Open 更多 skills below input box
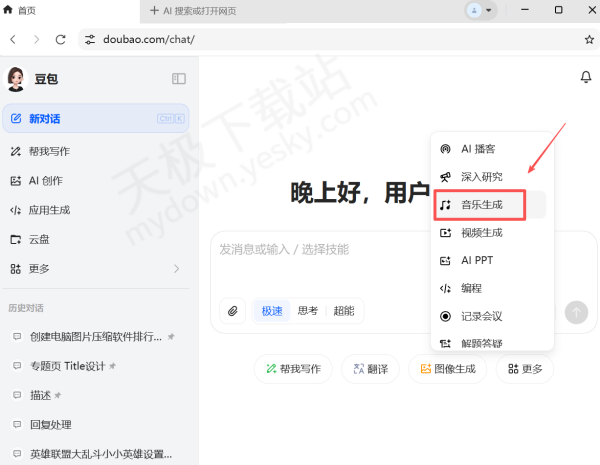Viewport: 600px width, 465px height. pyautogui.click(x=525, y=369)
